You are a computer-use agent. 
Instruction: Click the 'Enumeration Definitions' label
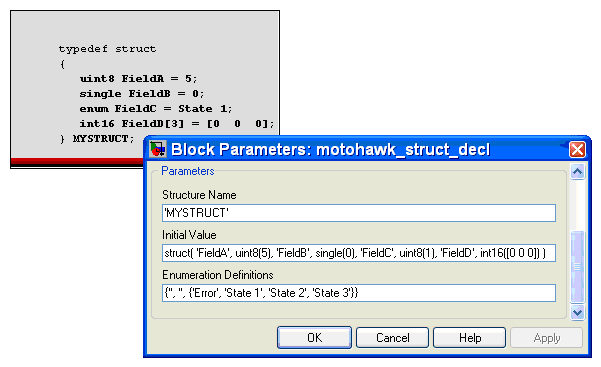coord(218,275)
